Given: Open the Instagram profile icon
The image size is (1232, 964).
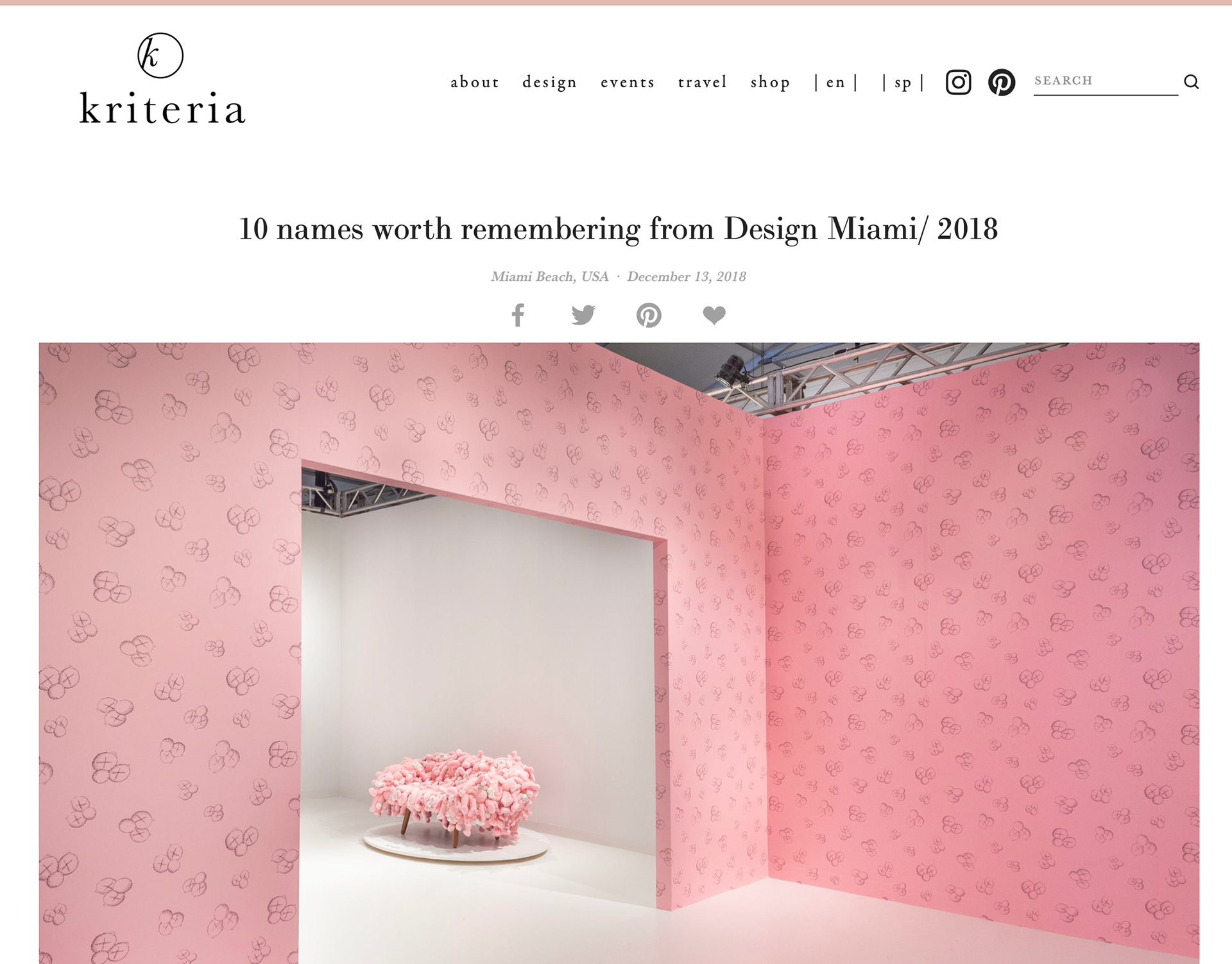Looking at the screenshot, I should 958,82.
